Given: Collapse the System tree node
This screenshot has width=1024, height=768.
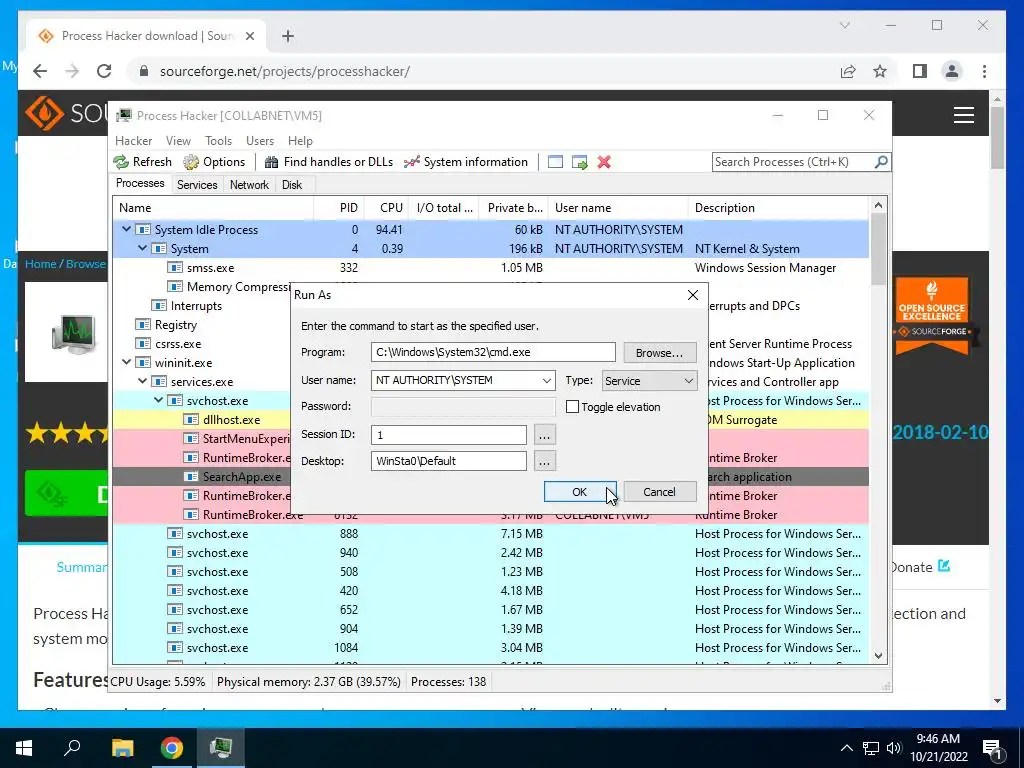Looking at the screenshot, I should point(142,248).
